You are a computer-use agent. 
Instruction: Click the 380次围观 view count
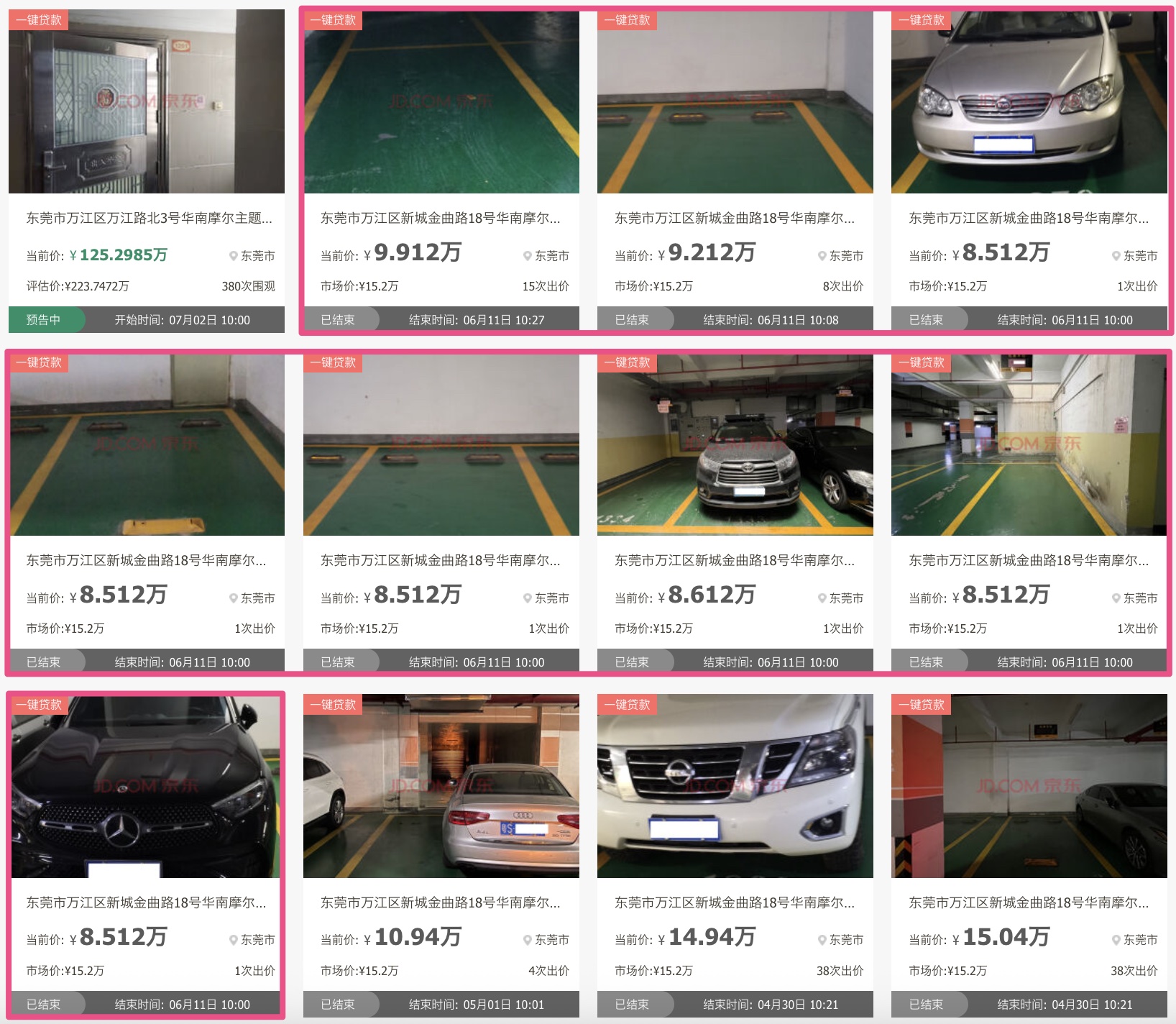[x=248, y=286]
